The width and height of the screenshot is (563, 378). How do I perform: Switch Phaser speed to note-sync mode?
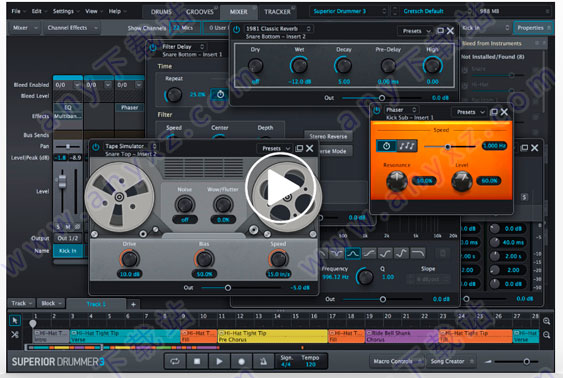pos(407,146)
